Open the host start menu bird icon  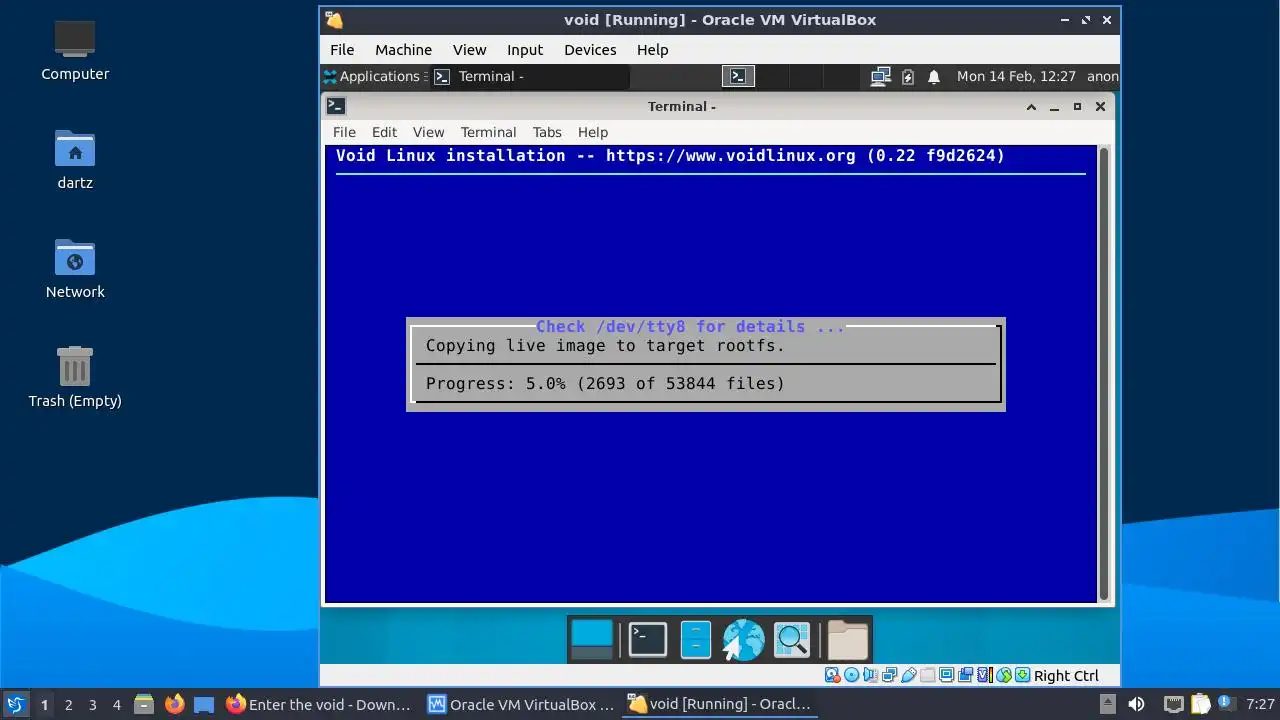[x=15, y=704]
